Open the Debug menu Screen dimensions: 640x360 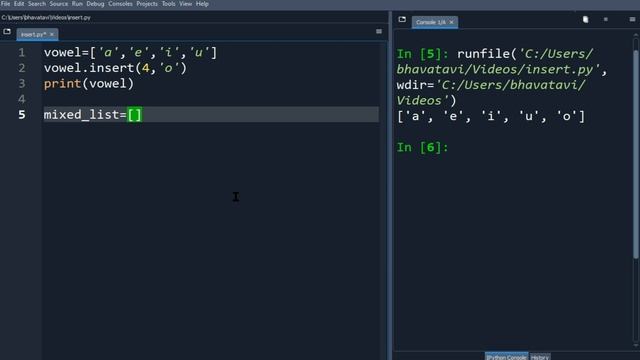pyautogui.click(x=95, y=4)
